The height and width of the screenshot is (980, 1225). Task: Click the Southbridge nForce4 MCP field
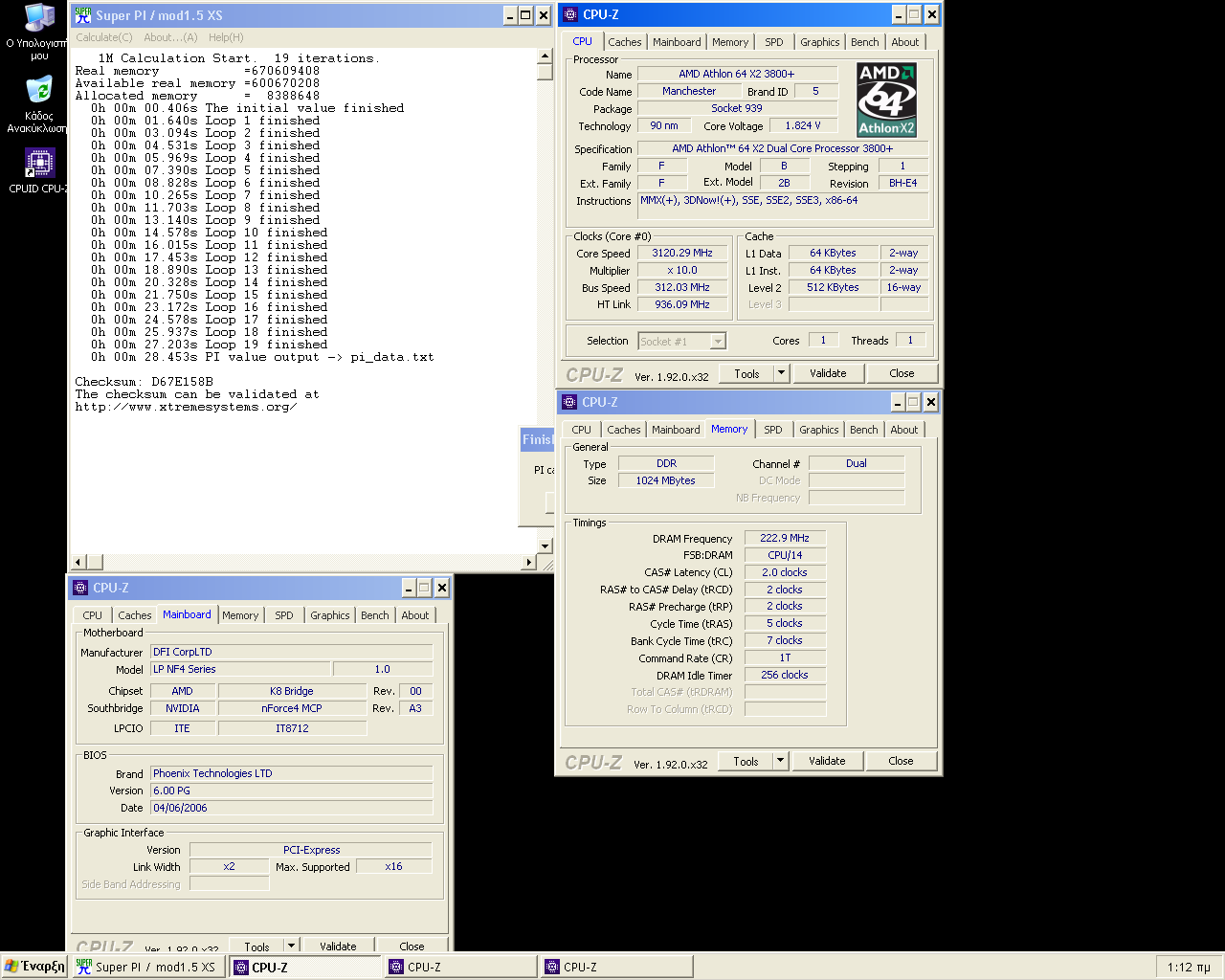[x=292, y=708]
